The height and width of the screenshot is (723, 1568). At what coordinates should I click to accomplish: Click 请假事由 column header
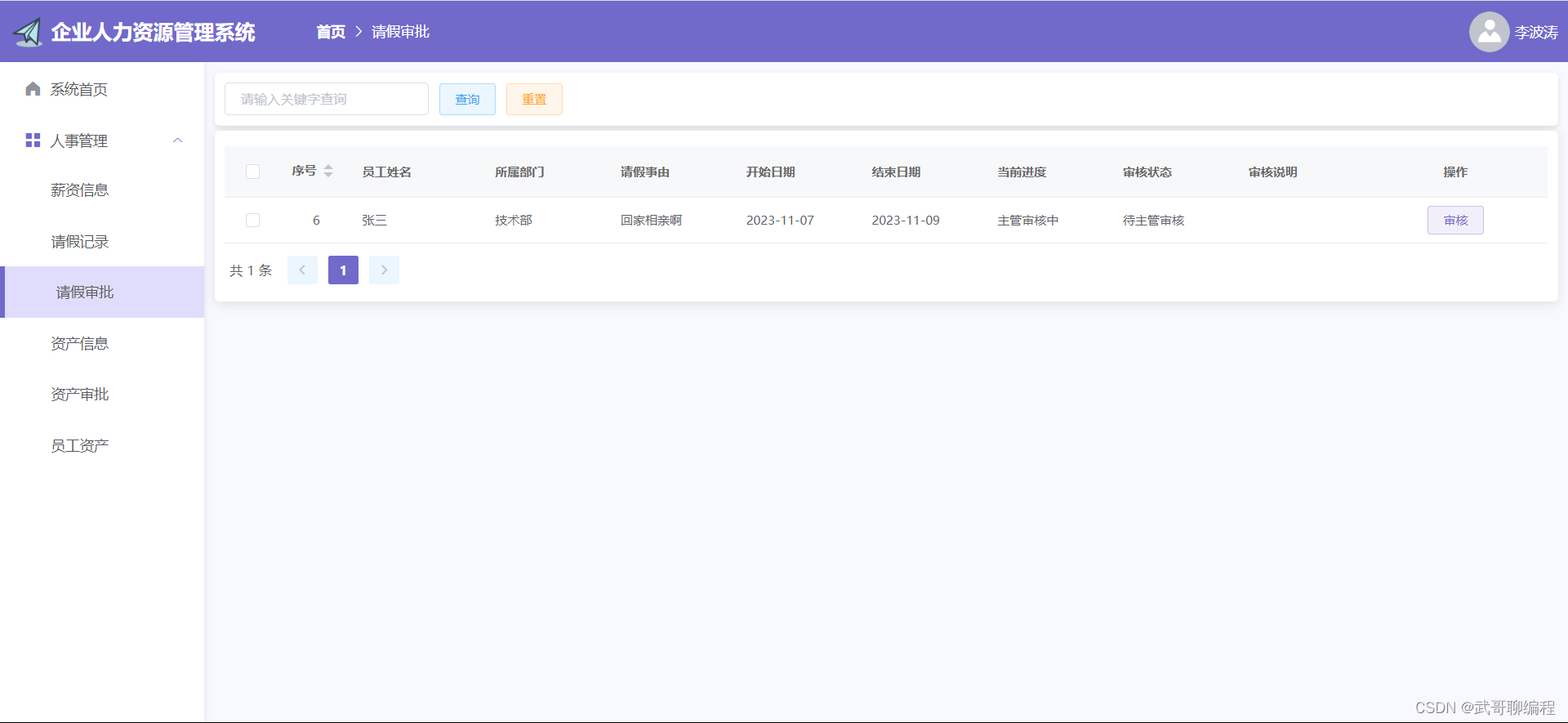tap(645, 172)
